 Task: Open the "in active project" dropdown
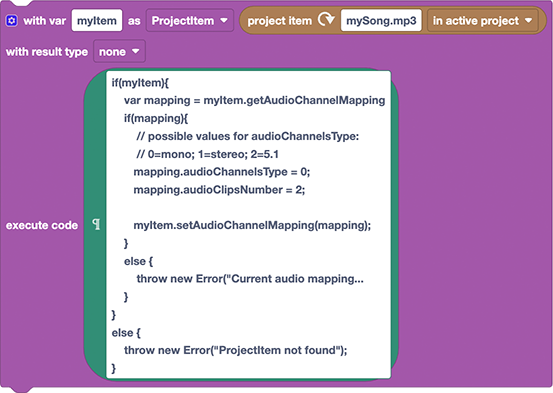(x=482, y=21)
